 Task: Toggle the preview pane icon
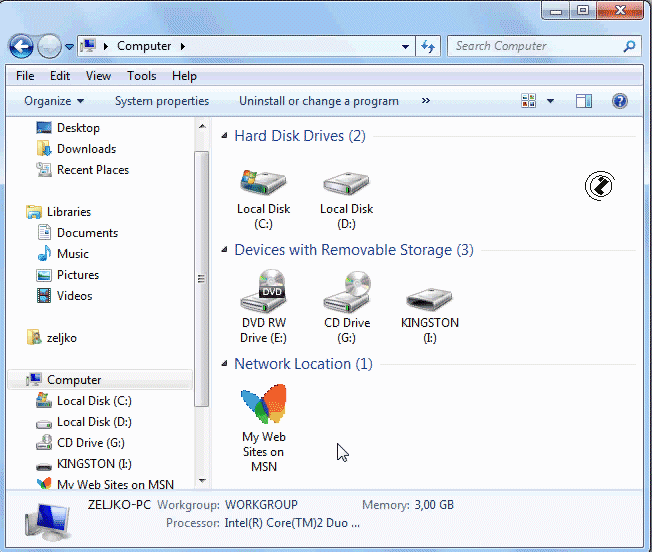[x=584, y=101]
